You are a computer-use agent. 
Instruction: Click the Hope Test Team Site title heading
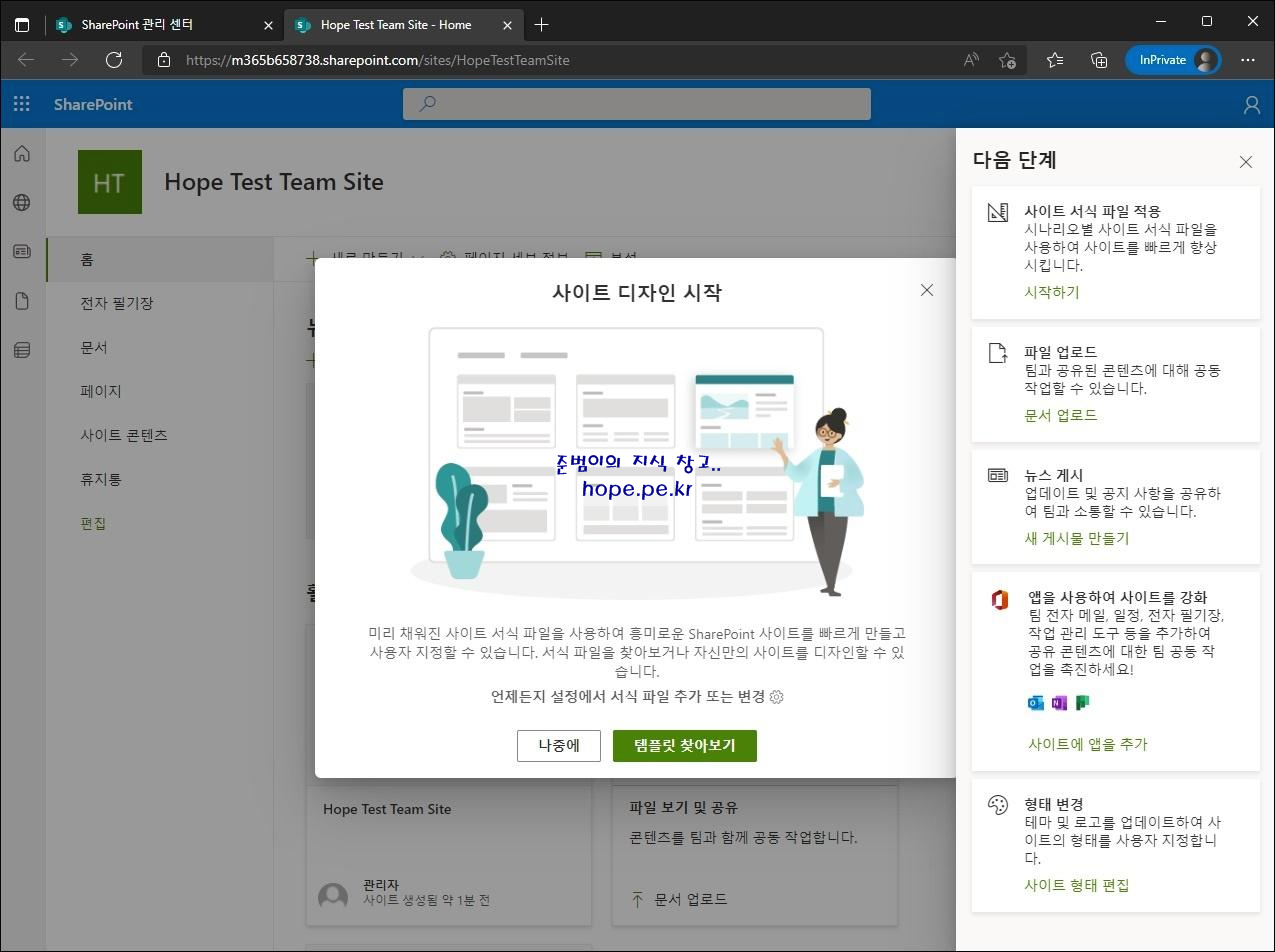[274, 182]
